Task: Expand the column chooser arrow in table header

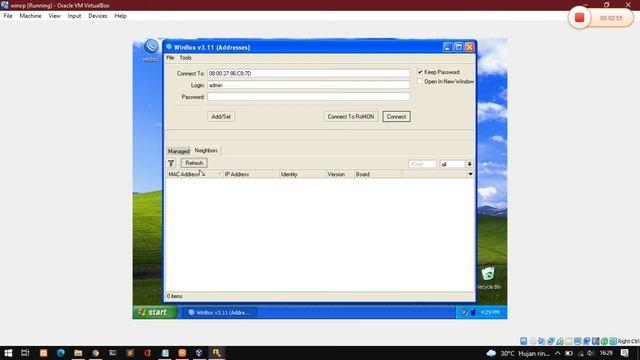Action: tap(470, 174)
